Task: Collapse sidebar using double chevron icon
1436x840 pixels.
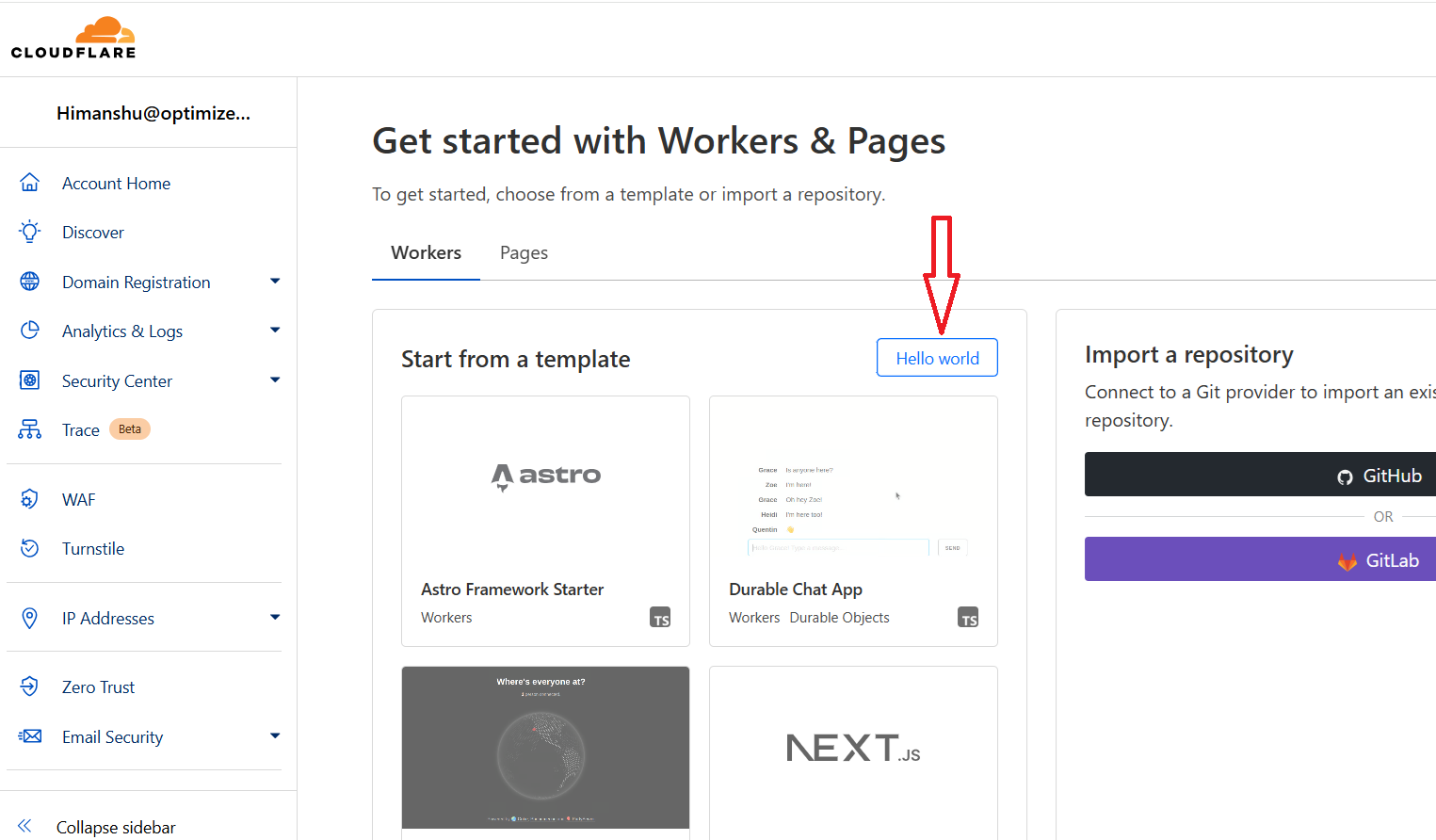Action: point(25,826)
